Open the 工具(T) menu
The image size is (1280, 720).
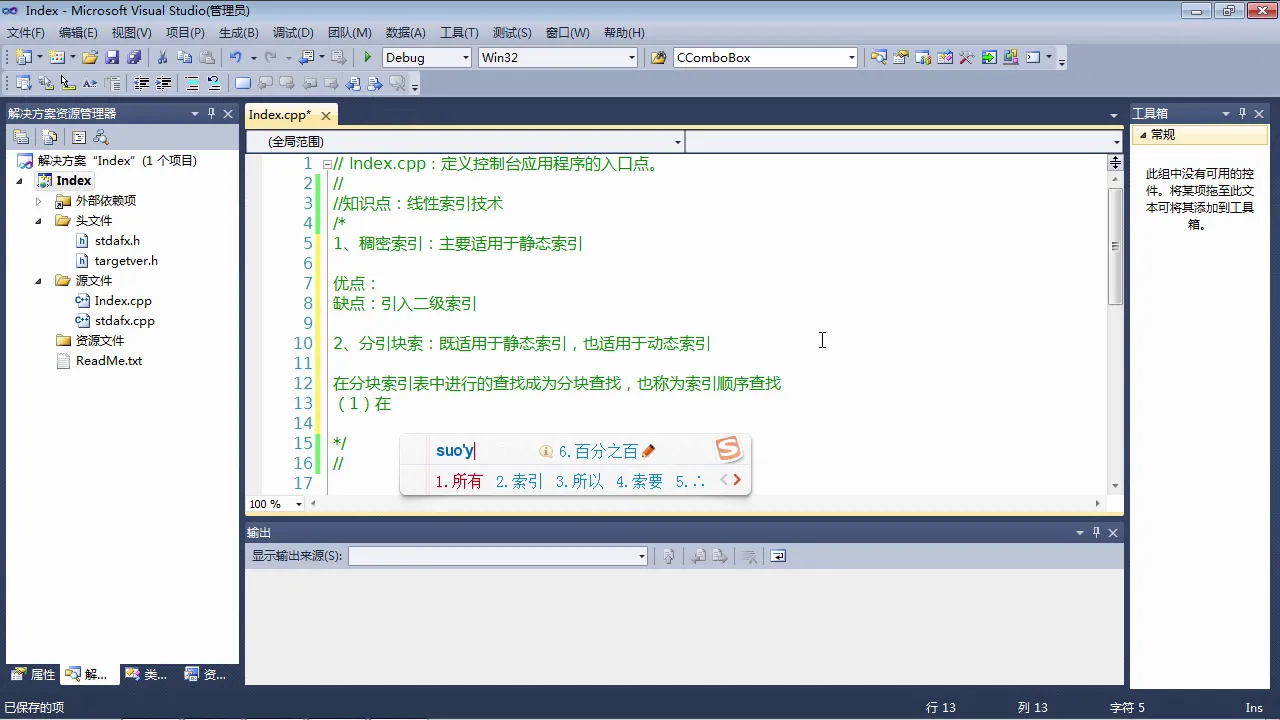(x=460, y=33)
